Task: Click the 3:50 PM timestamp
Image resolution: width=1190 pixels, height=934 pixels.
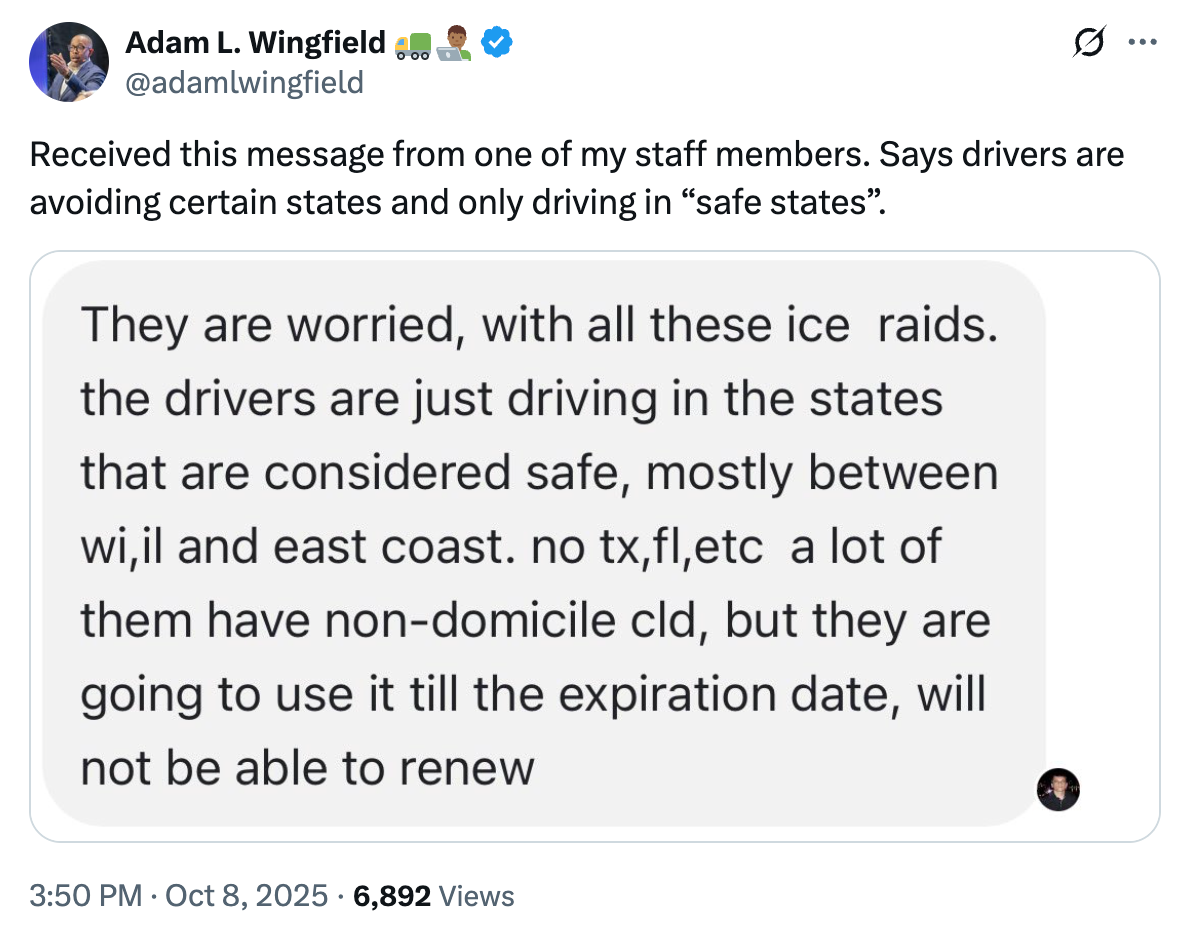Action: pos(86,895)
